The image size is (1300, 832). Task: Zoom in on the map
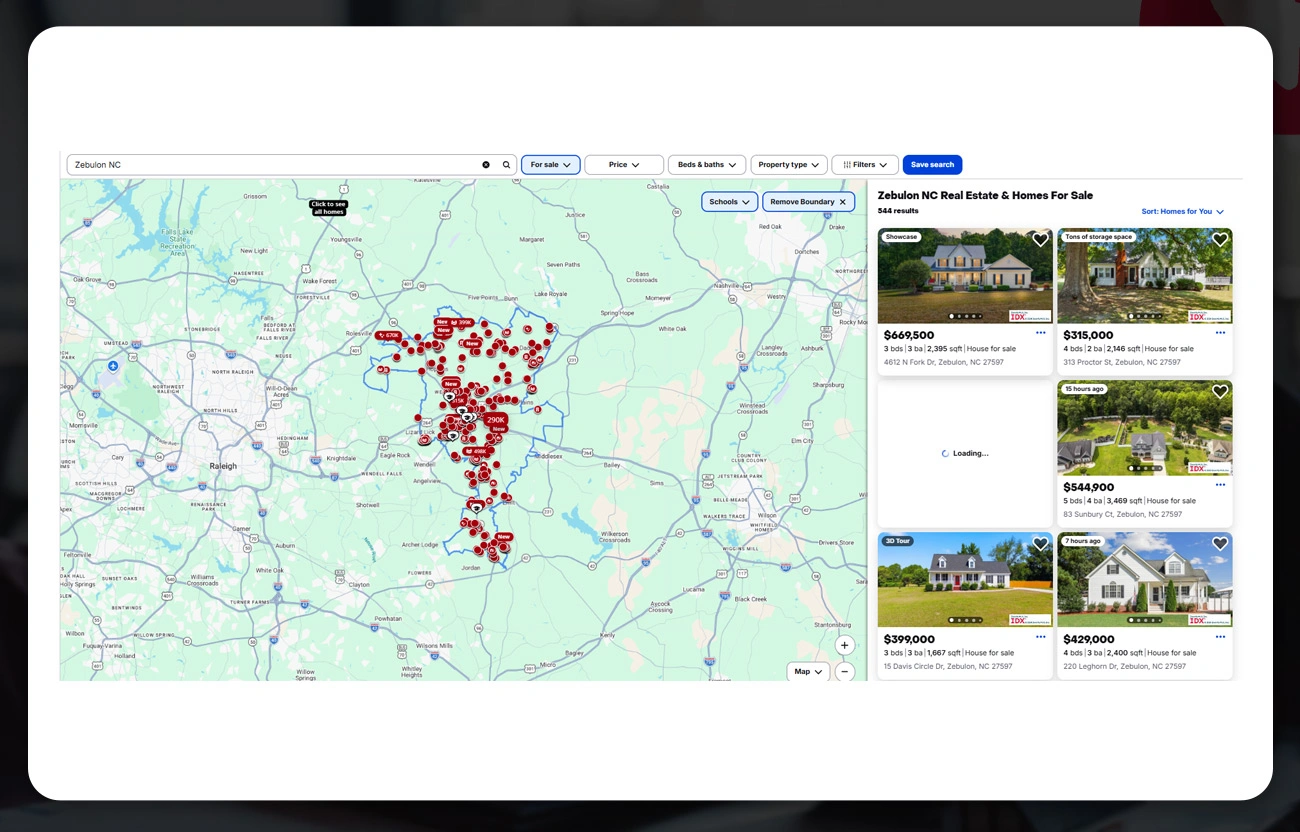pos(845,646)
